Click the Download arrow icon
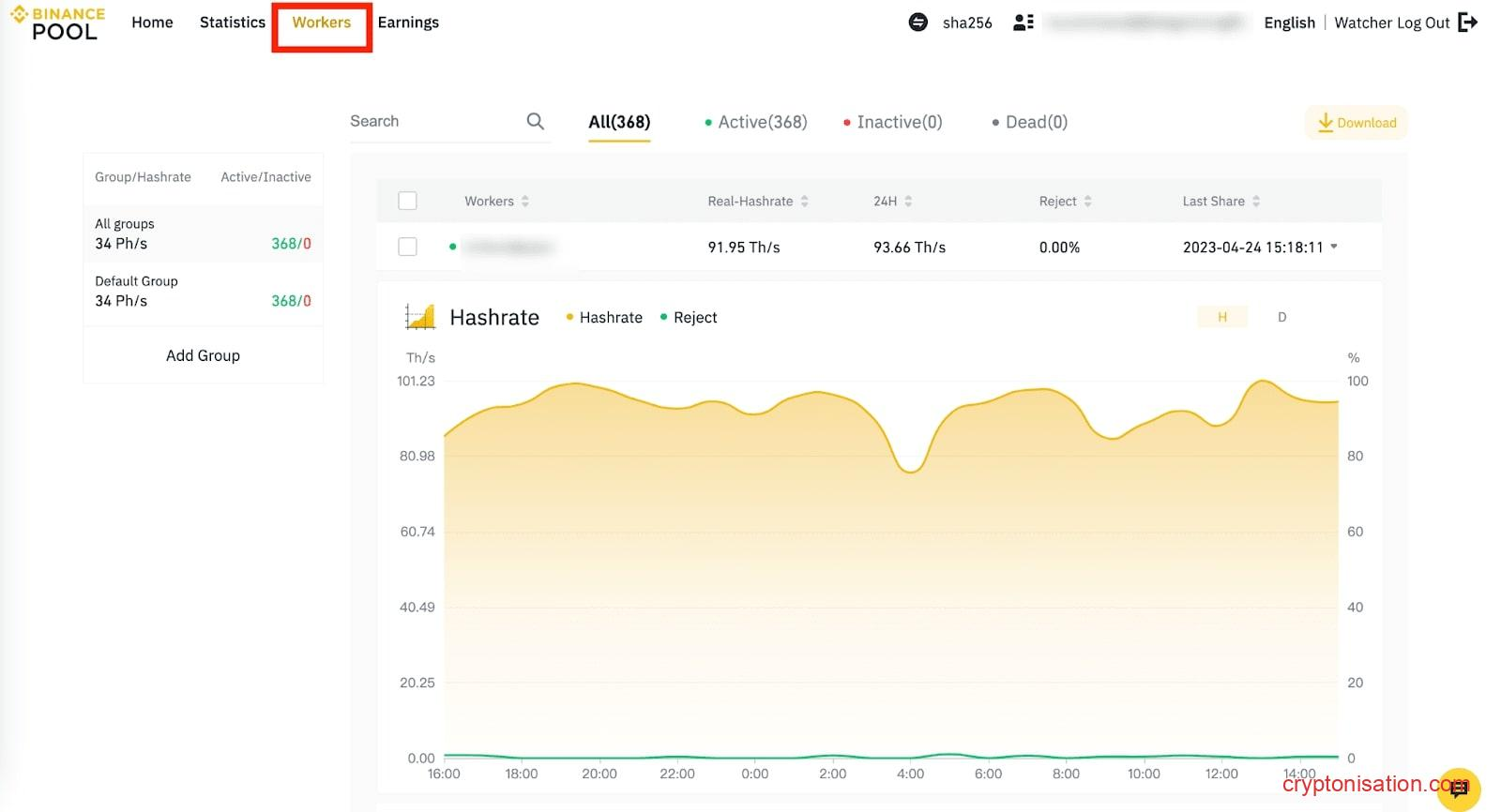 pos(1325,123)
